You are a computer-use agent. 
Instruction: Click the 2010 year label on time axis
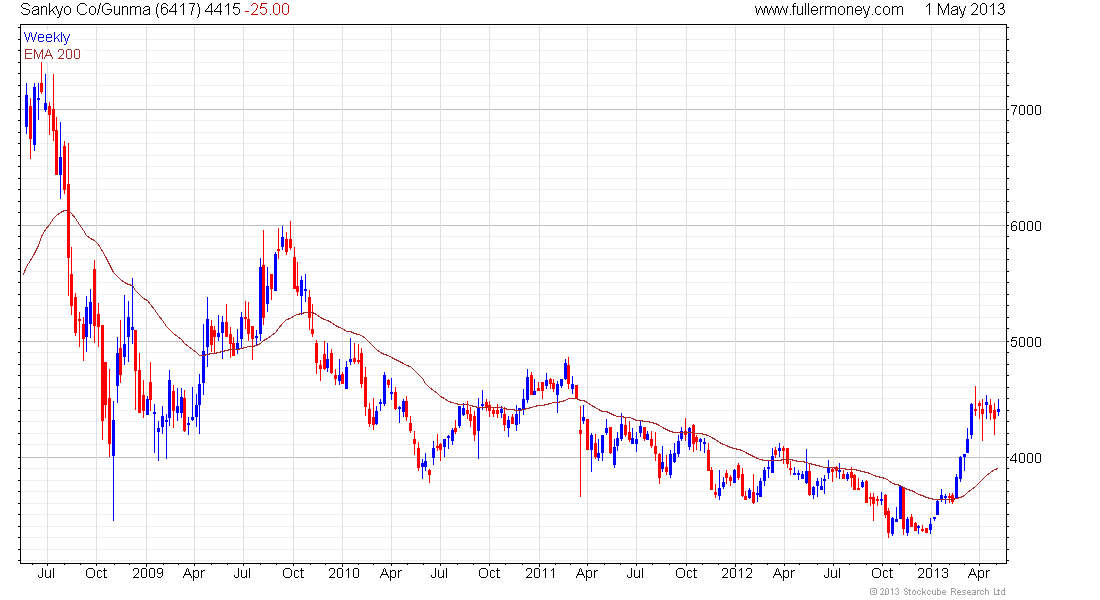point(344,573)
